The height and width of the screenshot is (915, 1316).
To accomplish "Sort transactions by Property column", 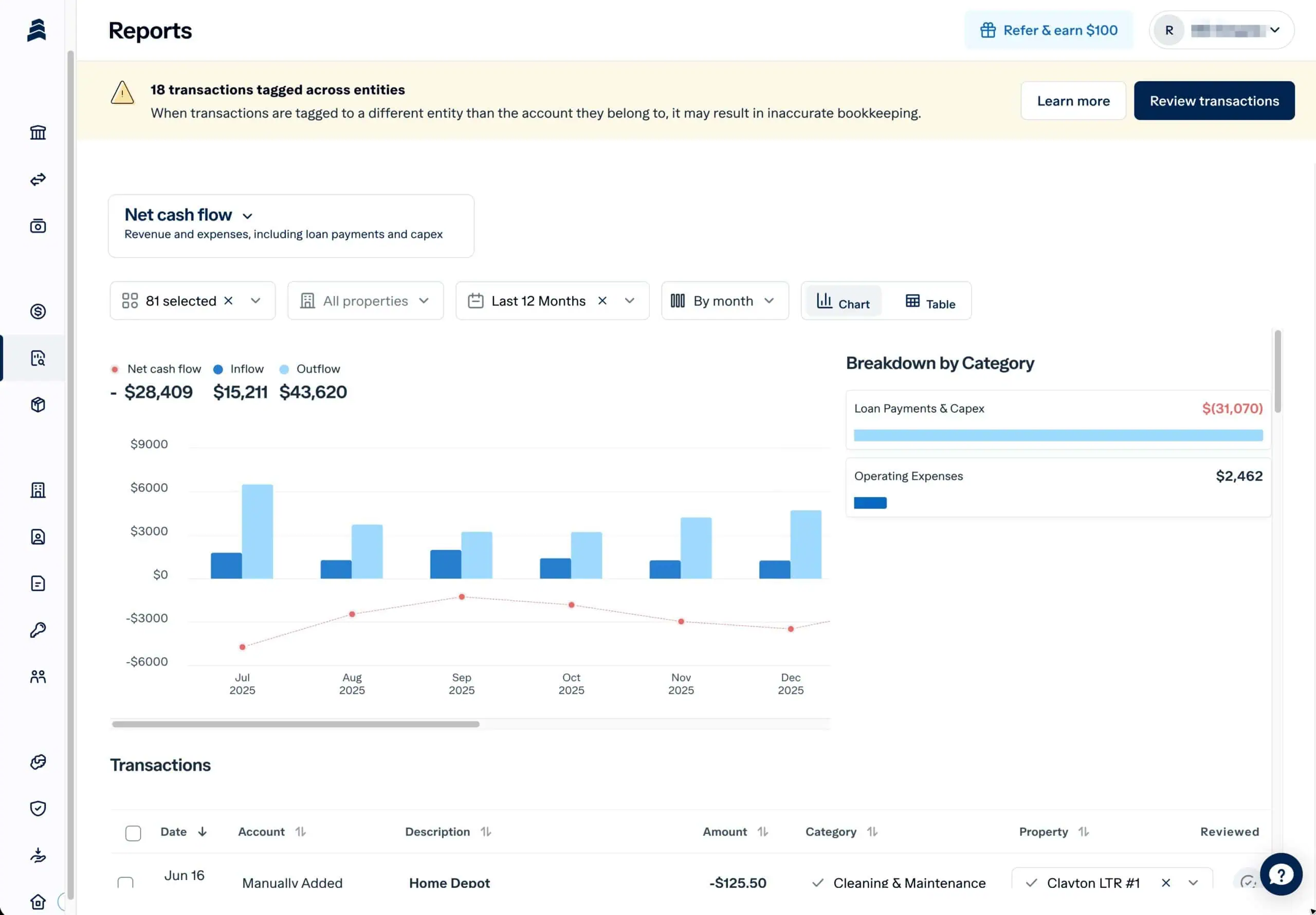I will pyautogui.click(x=1054, y=832).
